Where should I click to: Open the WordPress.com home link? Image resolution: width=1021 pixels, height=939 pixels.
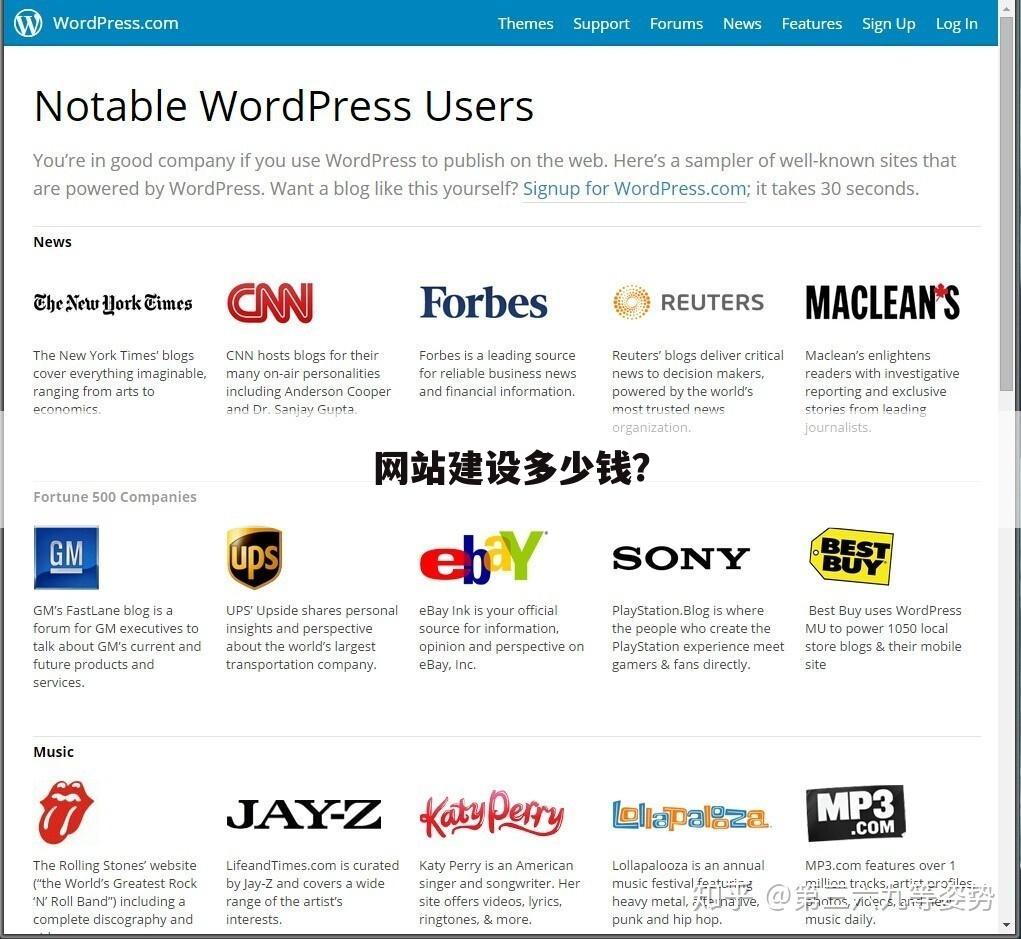point(115,23)
